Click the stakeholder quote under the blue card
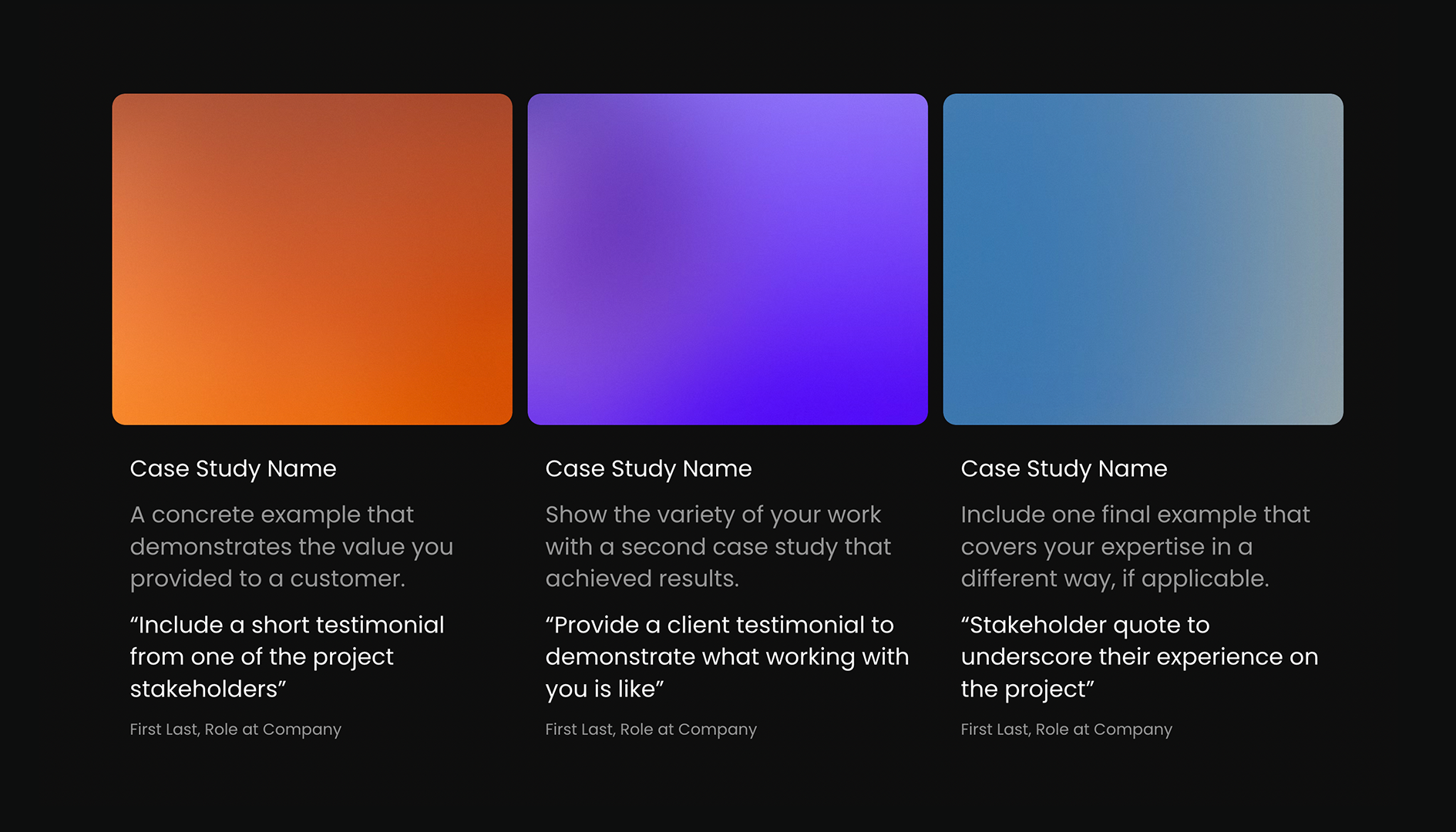 1138,656
